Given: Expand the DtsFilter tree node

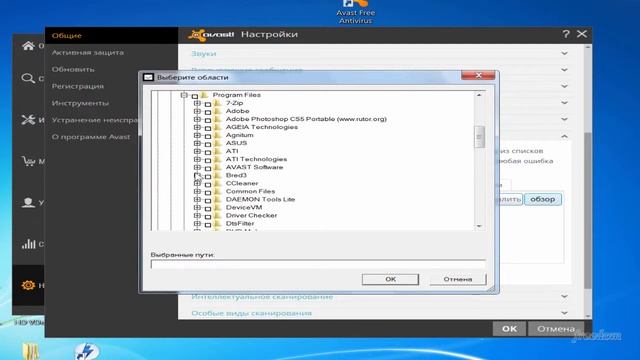Looking at the screenshot, I should 197,223.
